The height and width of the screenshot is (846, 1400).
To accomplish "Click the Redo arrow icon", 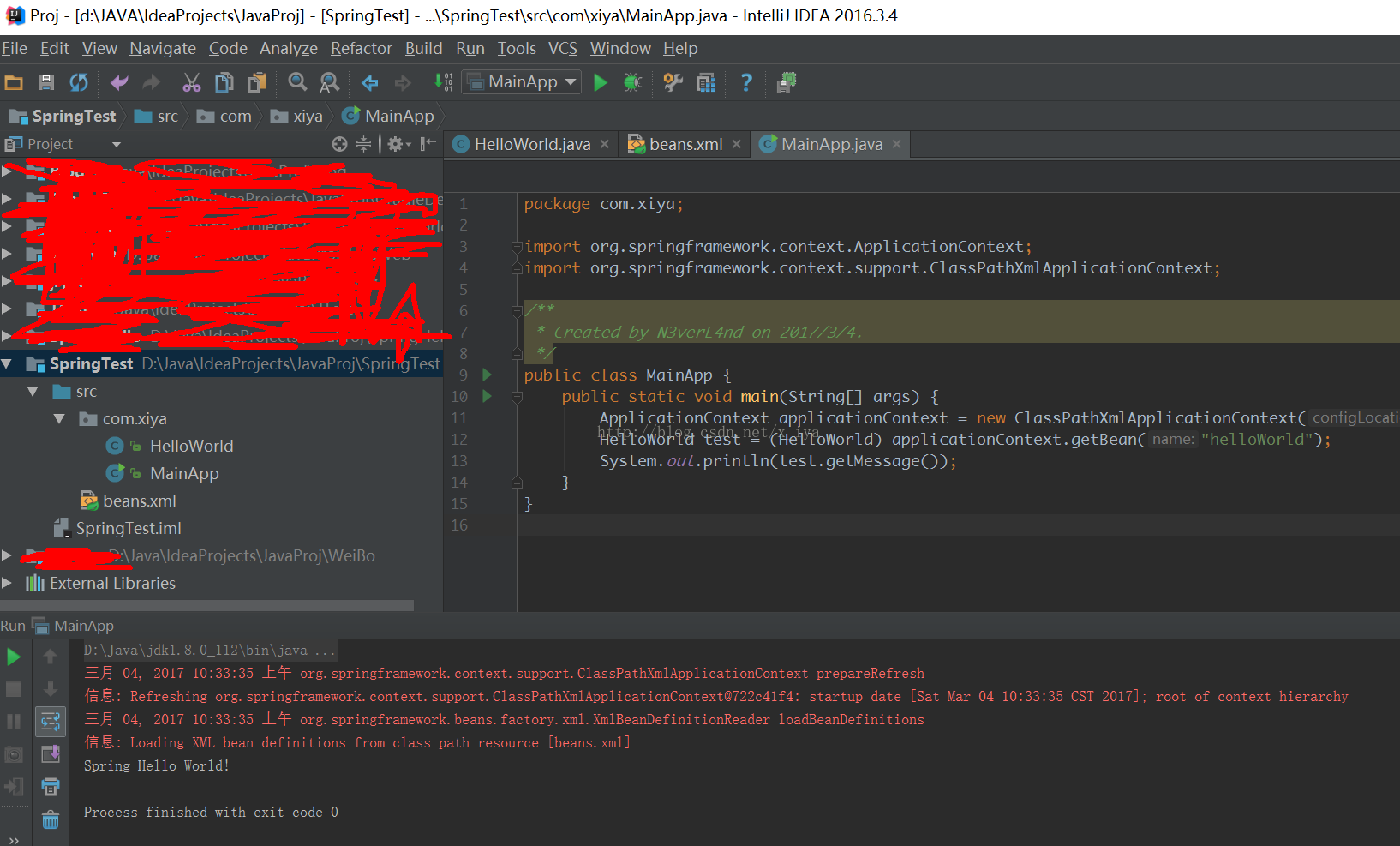I will click(x=151, y=82).
